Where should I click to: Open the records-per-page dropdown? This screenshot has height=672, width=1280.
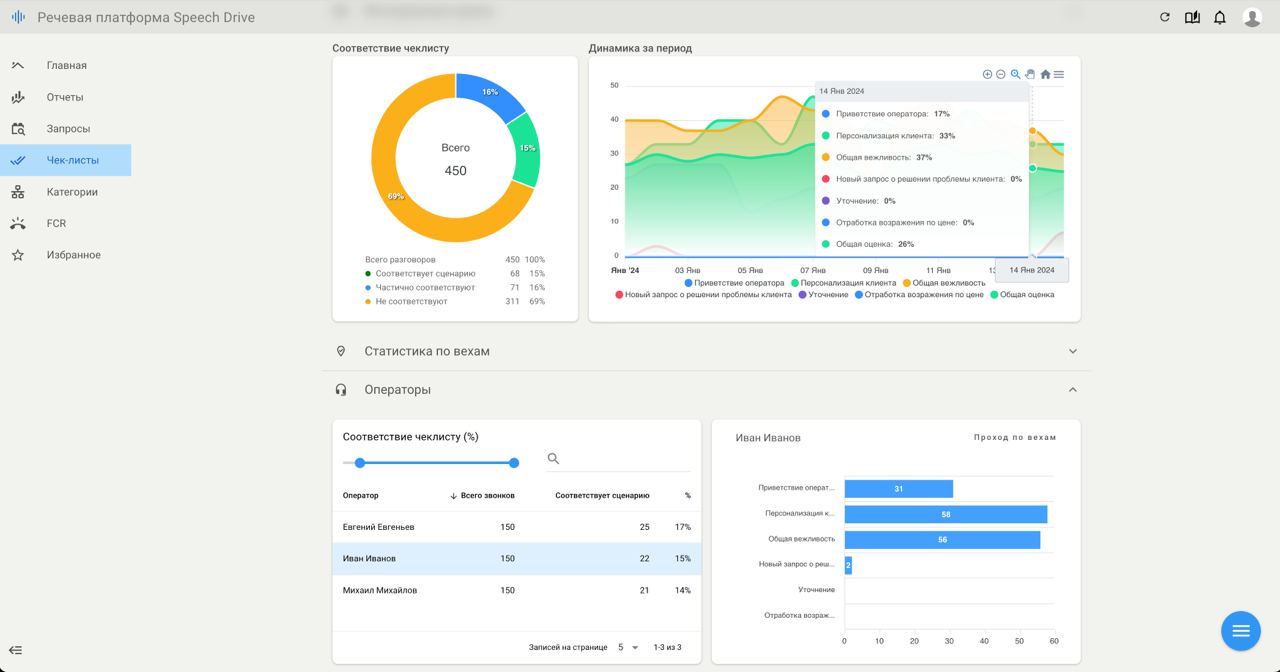tap(628, 647)
